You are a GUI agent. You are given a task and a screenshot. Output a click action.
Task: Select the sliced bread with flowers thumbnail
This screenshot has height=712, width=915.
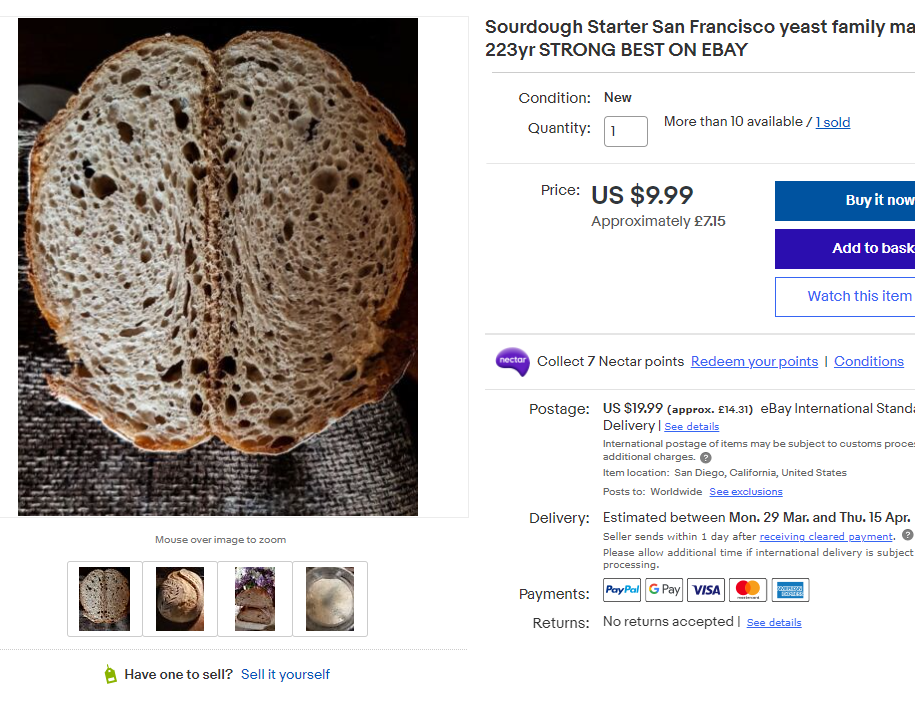[254, 599]
